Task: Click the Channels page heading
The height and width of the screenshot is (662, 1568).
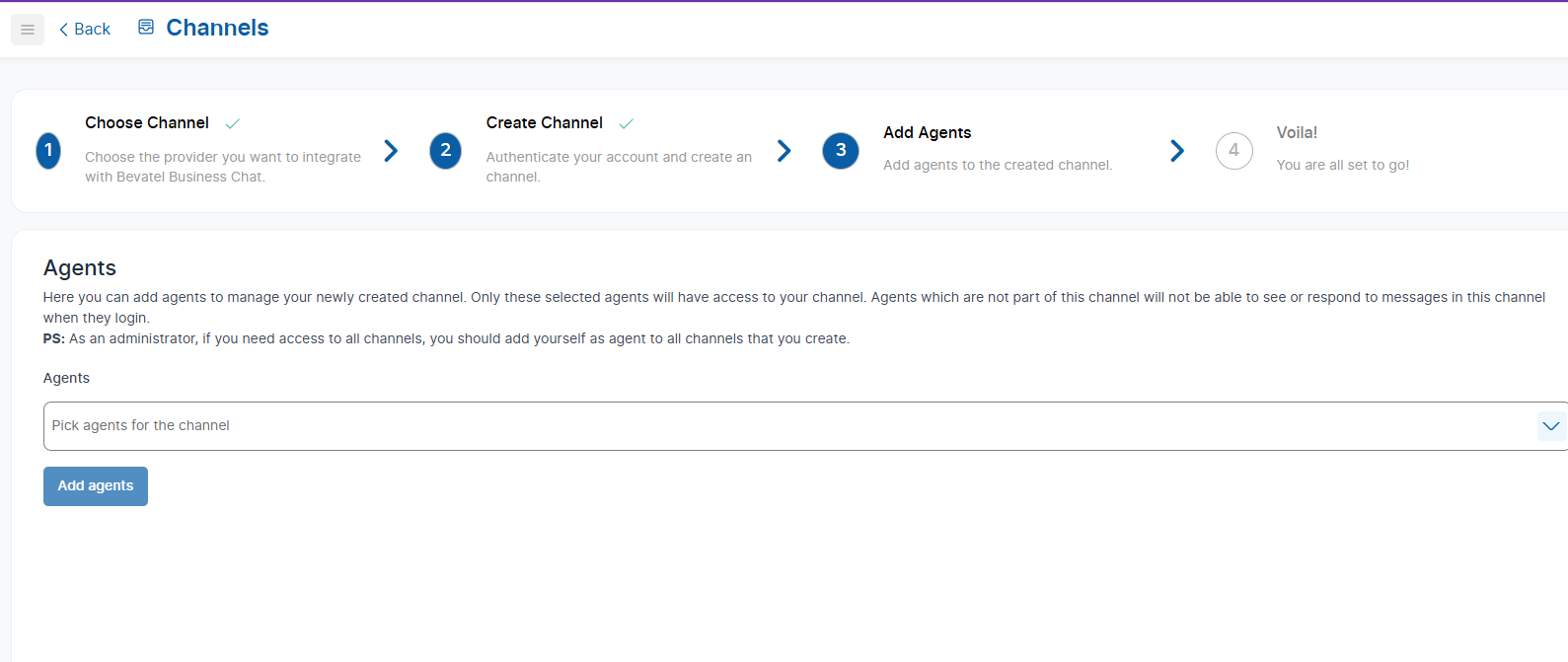Action: pos(217,28)
